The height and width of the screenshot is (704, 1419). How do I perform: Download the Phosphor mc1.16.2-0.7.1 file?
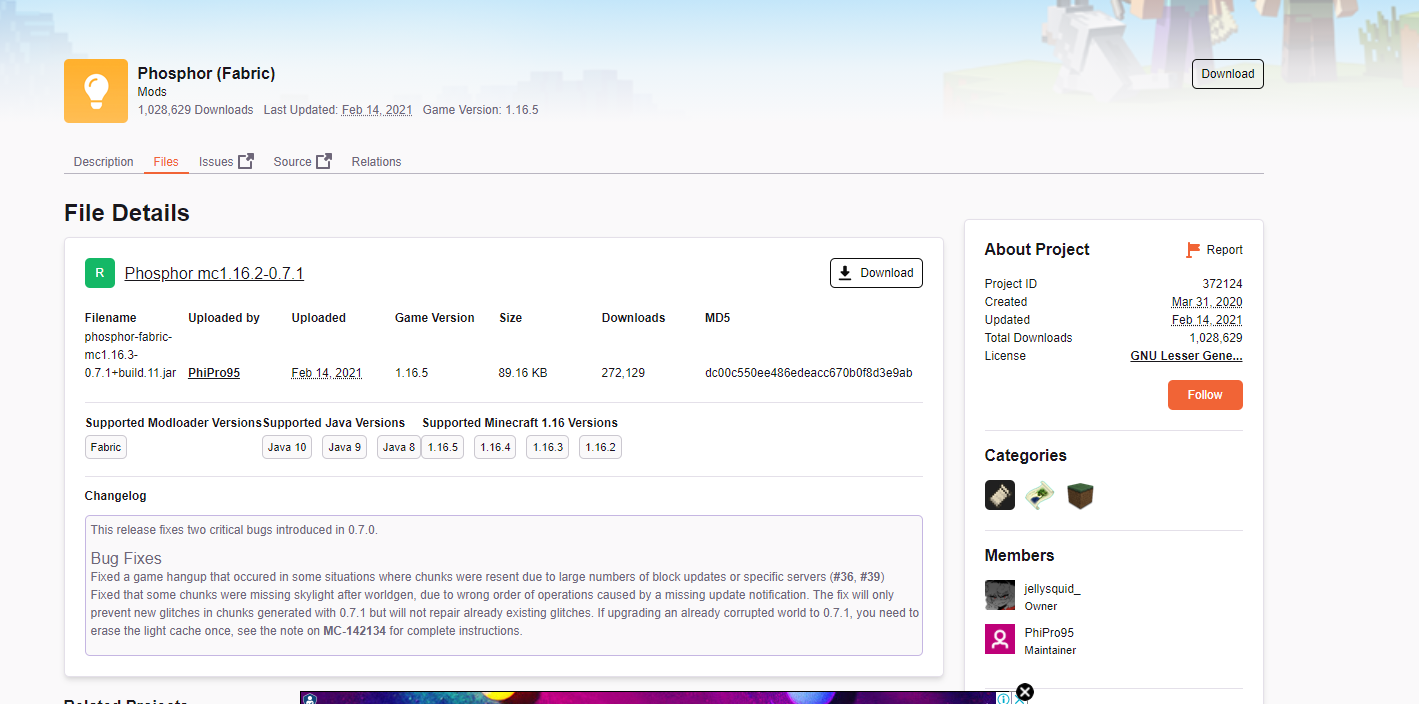pos(876,273)
